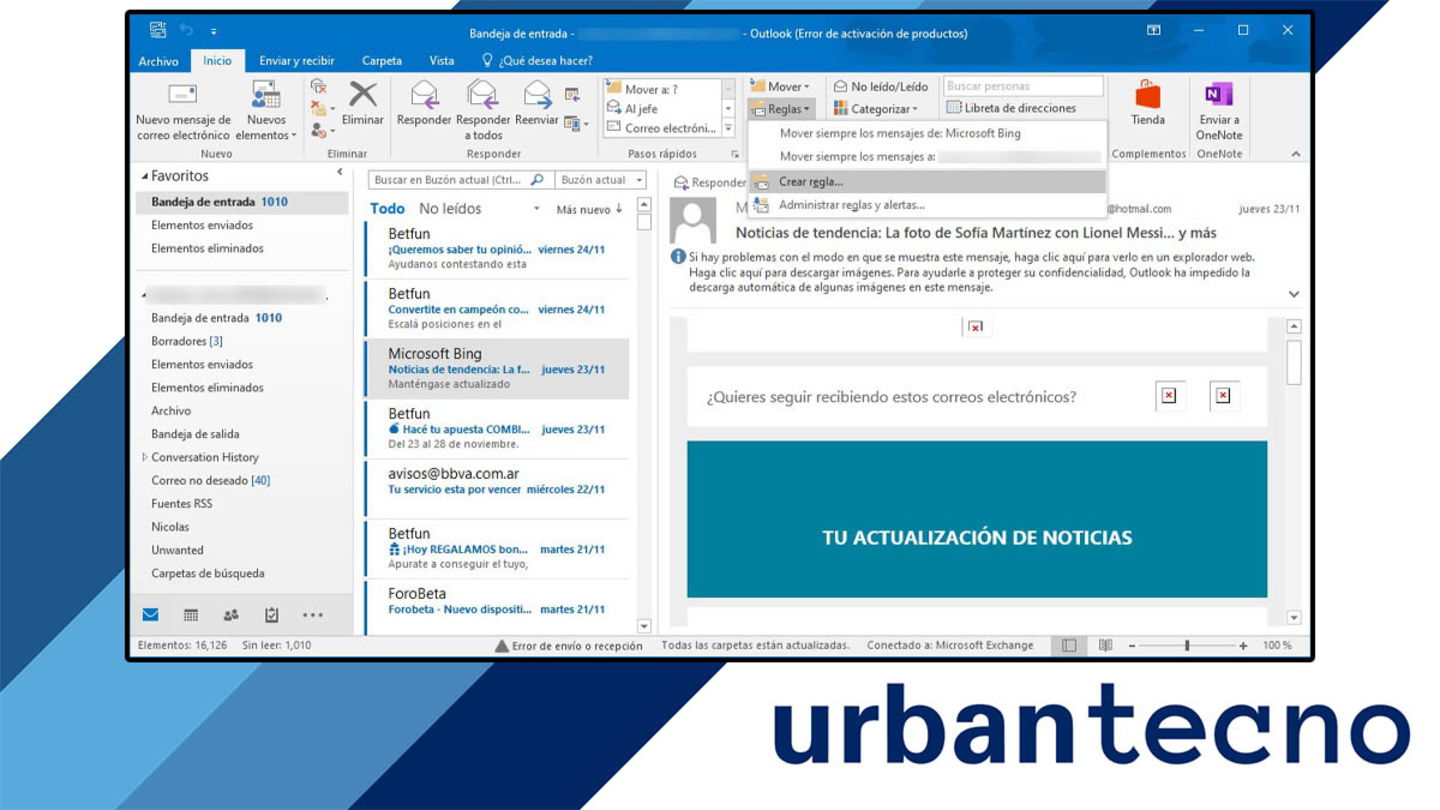The height and width of the screenshot is (810, 1440).
Task: Switch to Tasks view icon
Action: pos(271,615)
